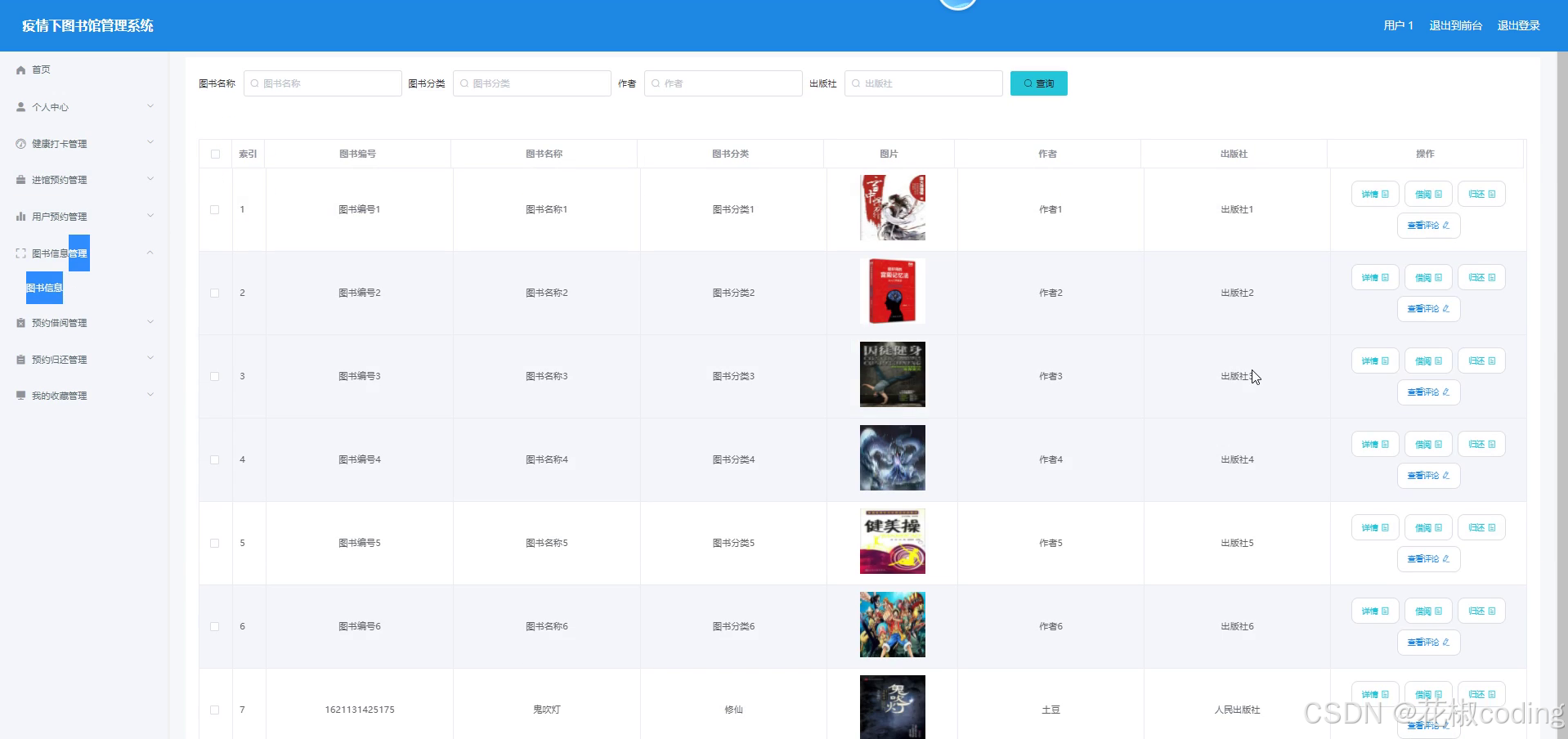Click 查看评论 for 图书名称5
The width and height of the screenshot is (1568, 739).
tap(1428, 559)
